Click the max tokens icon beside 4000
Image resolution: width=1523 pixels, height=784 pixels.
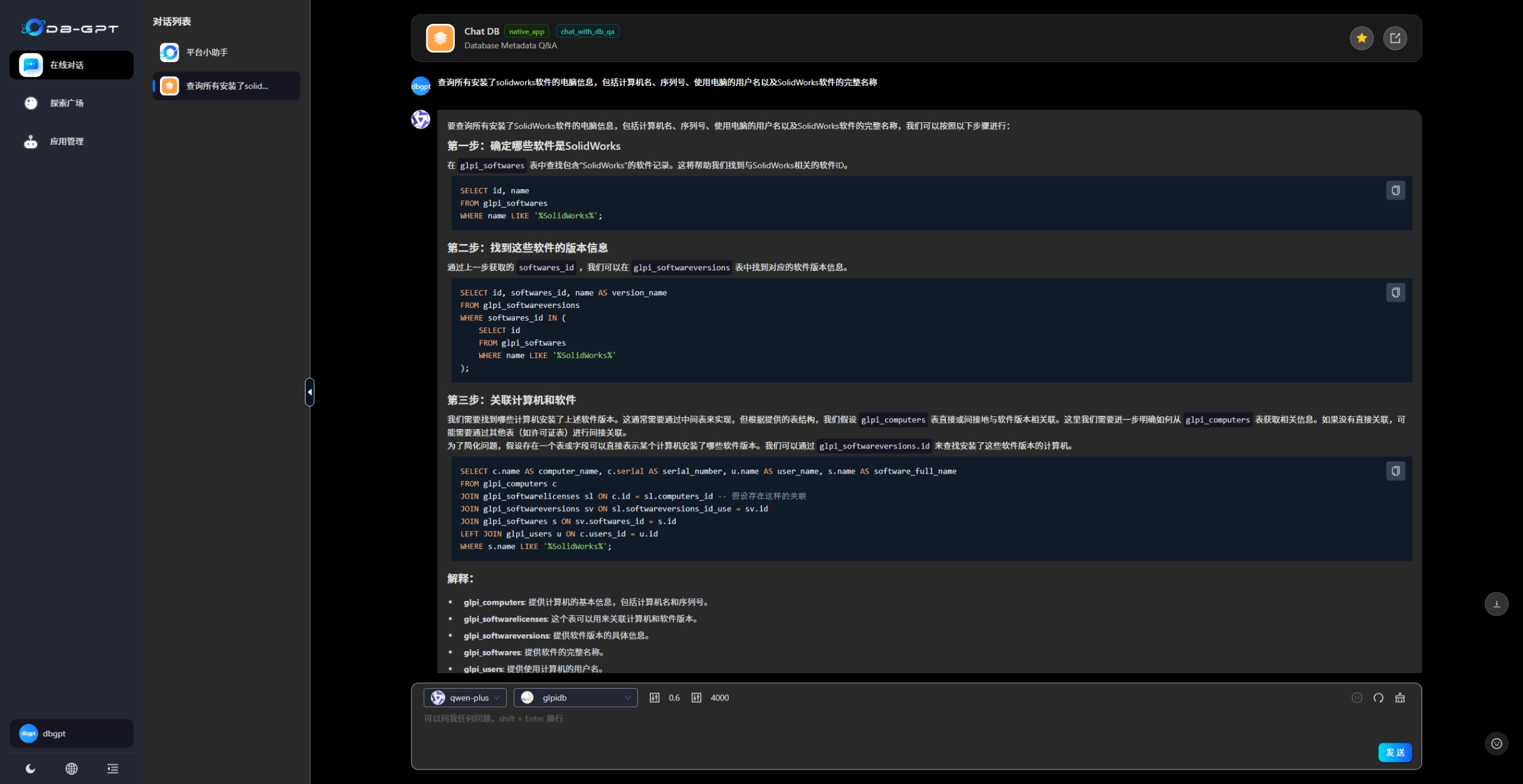click(696, 697)
